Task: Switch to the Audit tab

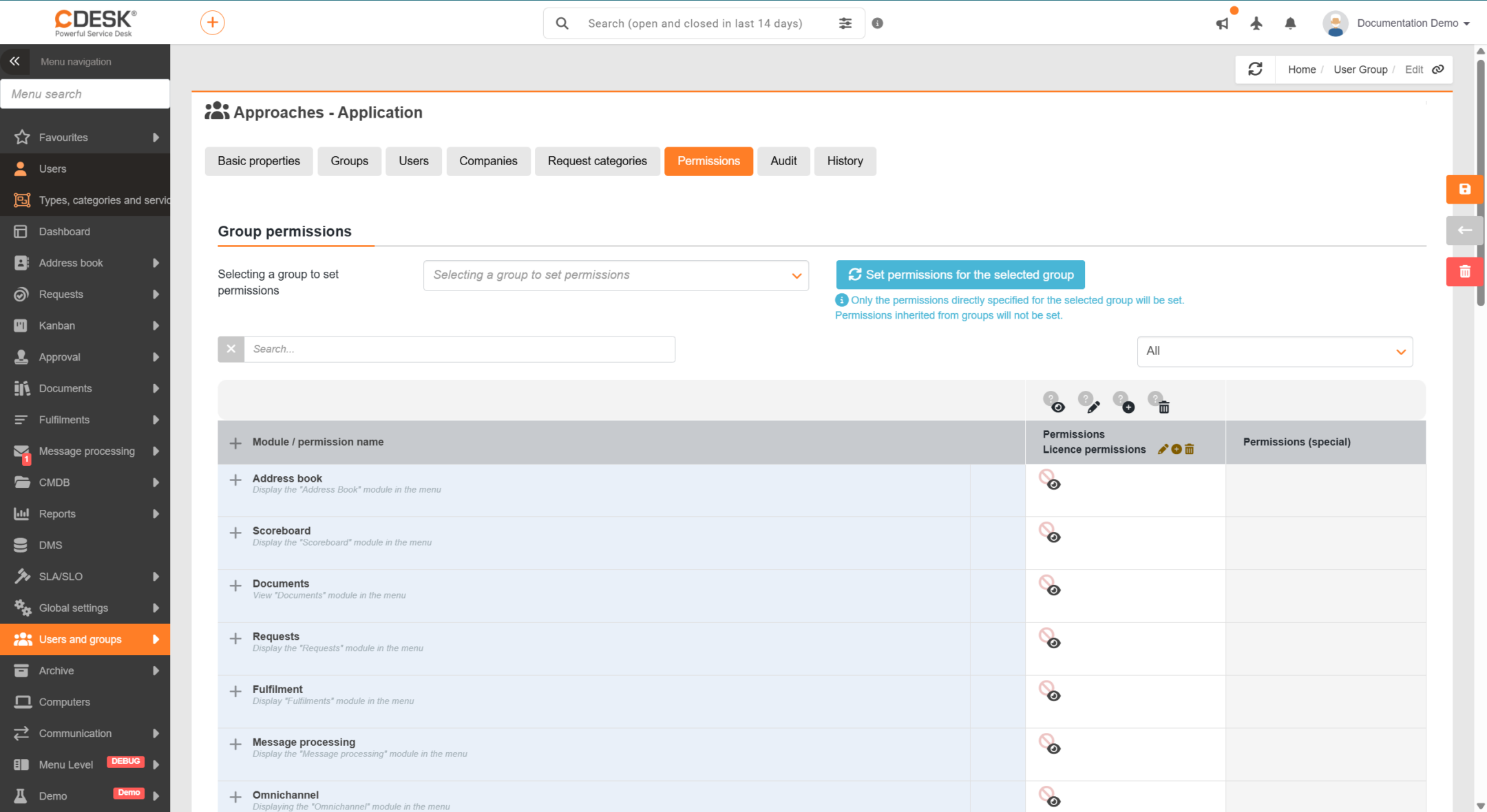Action: click(783, 161)
